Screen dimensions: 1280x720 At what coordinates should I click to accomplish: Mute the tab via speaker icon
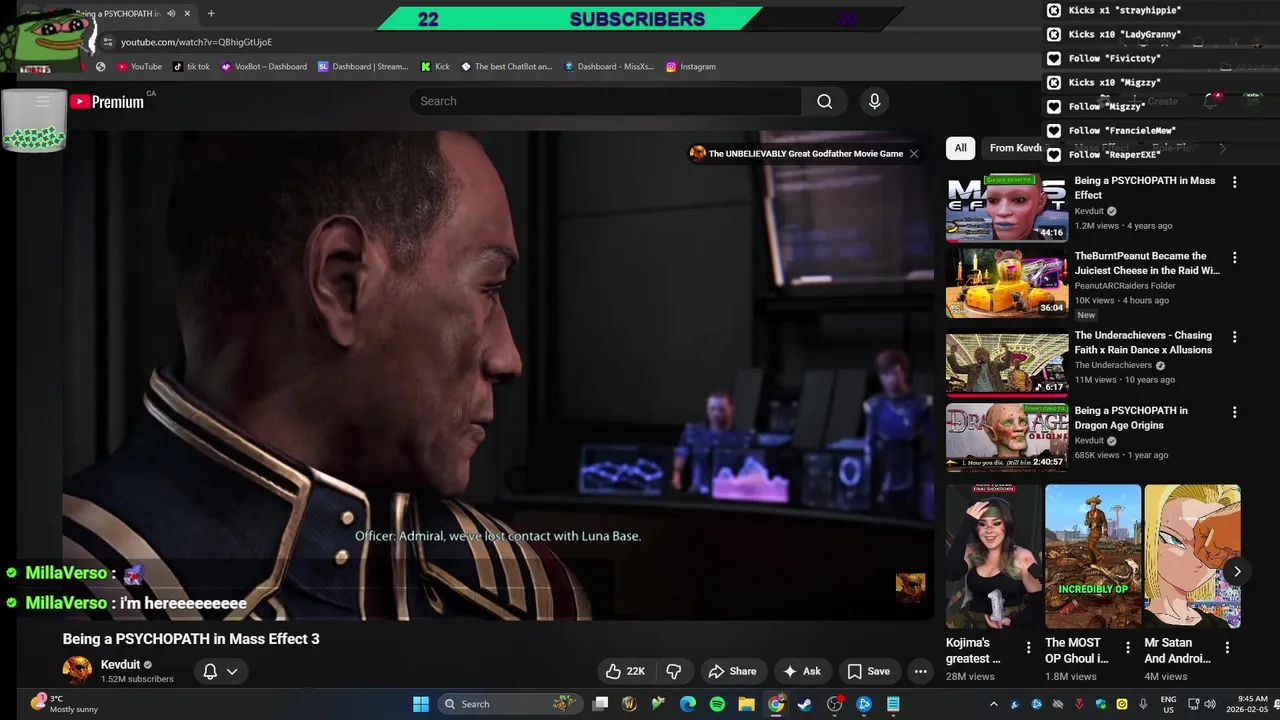[171, 14]
